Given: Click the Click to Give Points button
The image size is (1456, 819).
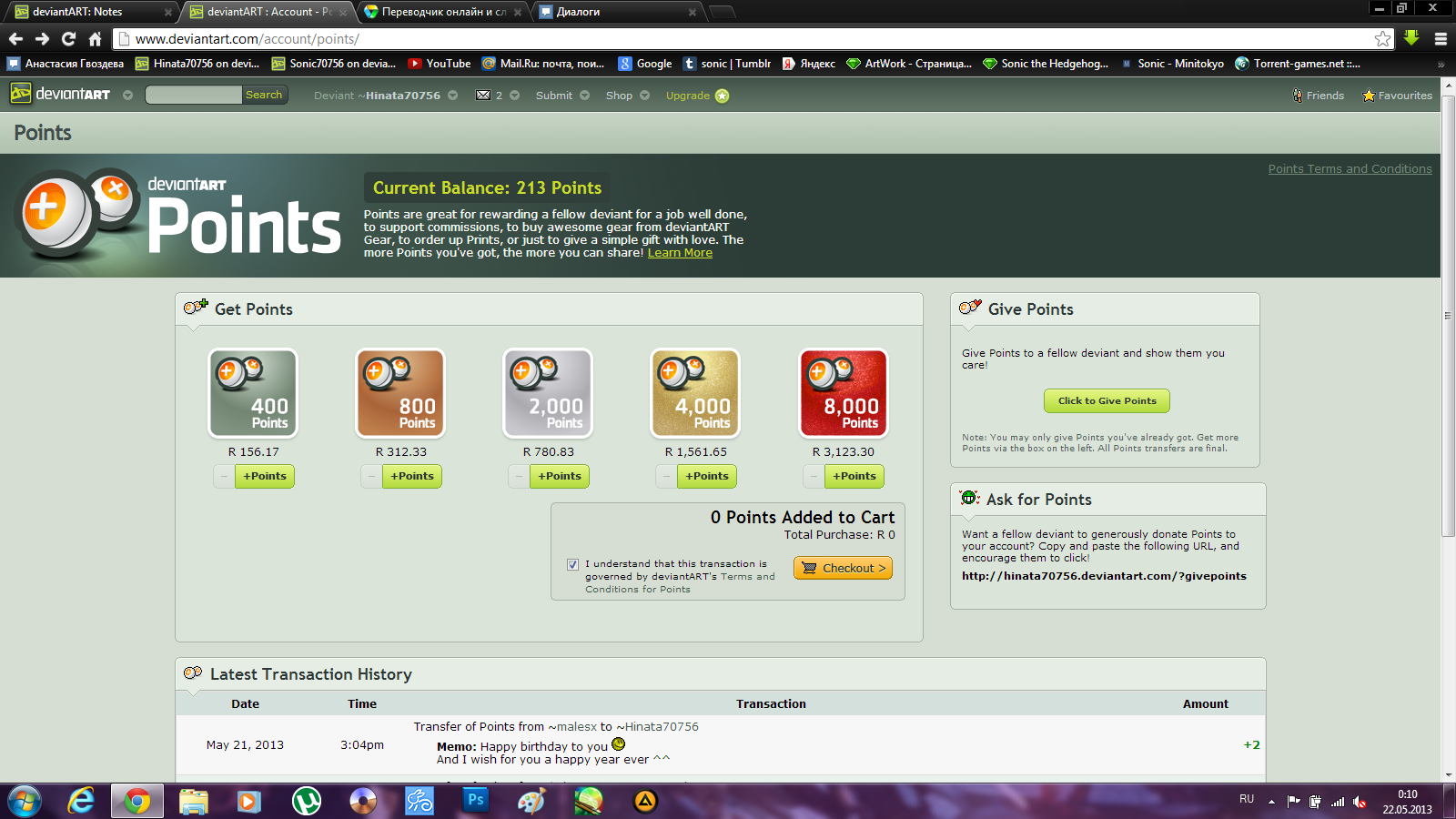Looking at the screenshot, I should point(1107,400).
